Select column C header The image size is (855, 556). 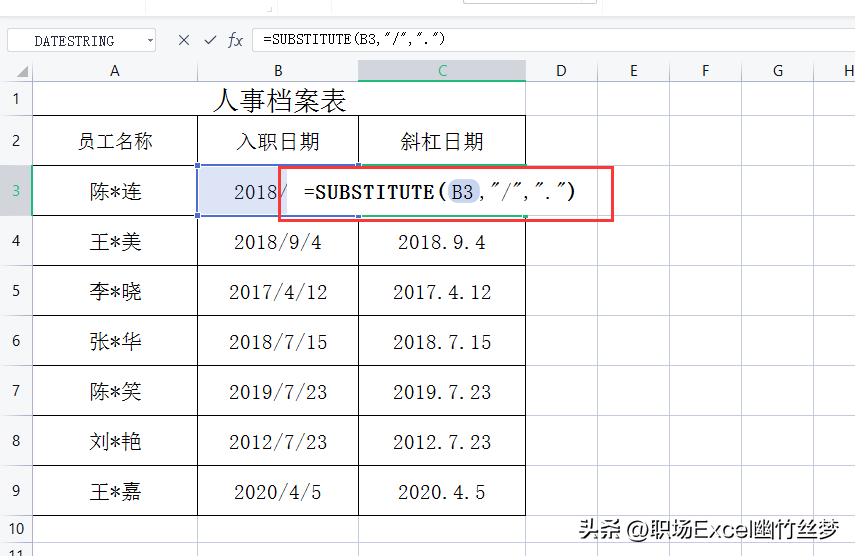442,71
